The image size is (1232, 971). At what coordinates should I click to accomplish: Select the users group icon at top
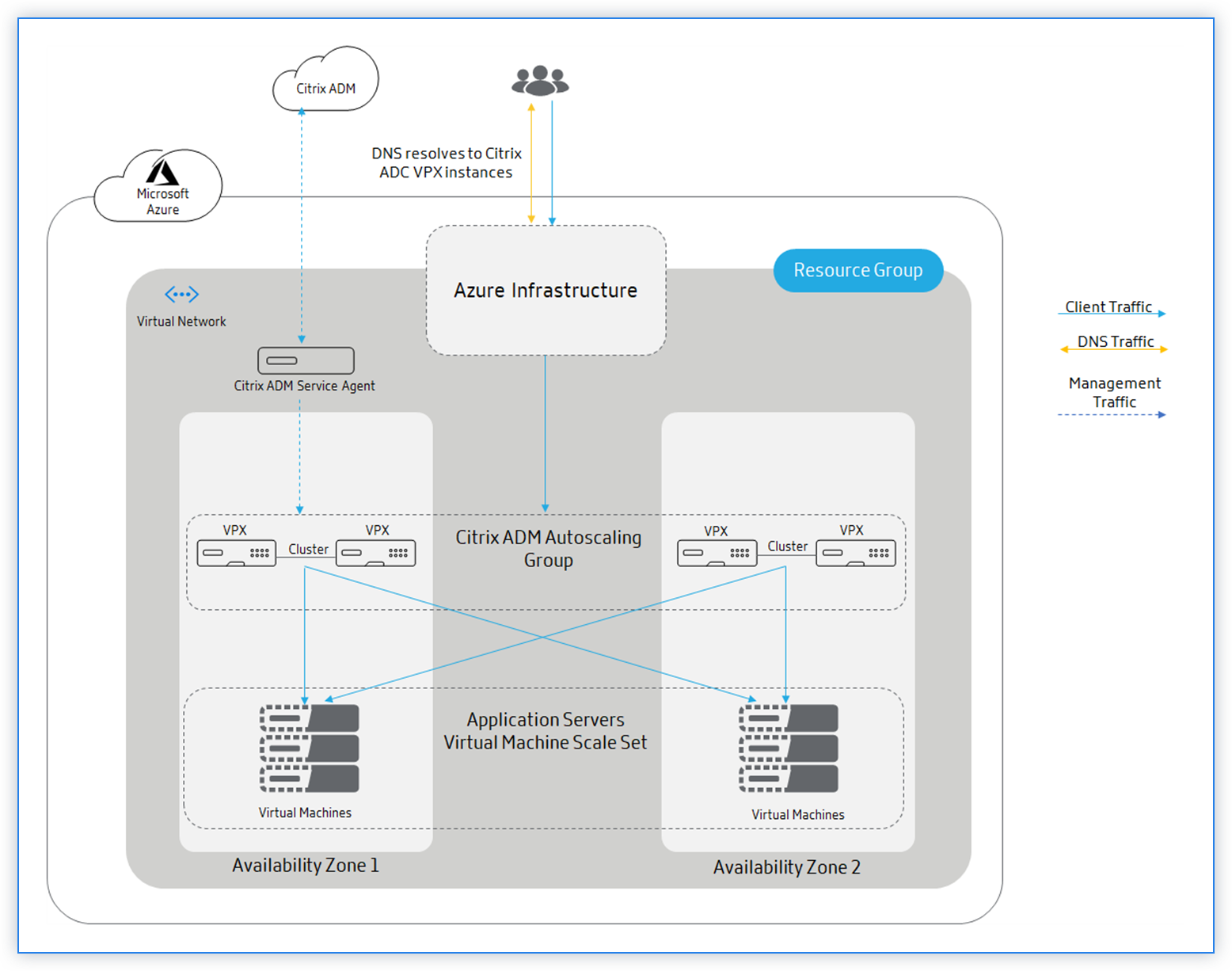point(540,81)
